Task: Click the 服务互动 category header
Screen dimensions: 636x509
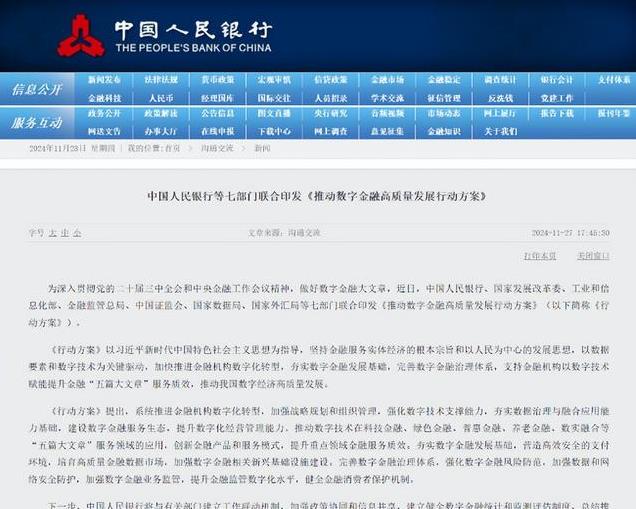Action: click(x=37, y=122)
